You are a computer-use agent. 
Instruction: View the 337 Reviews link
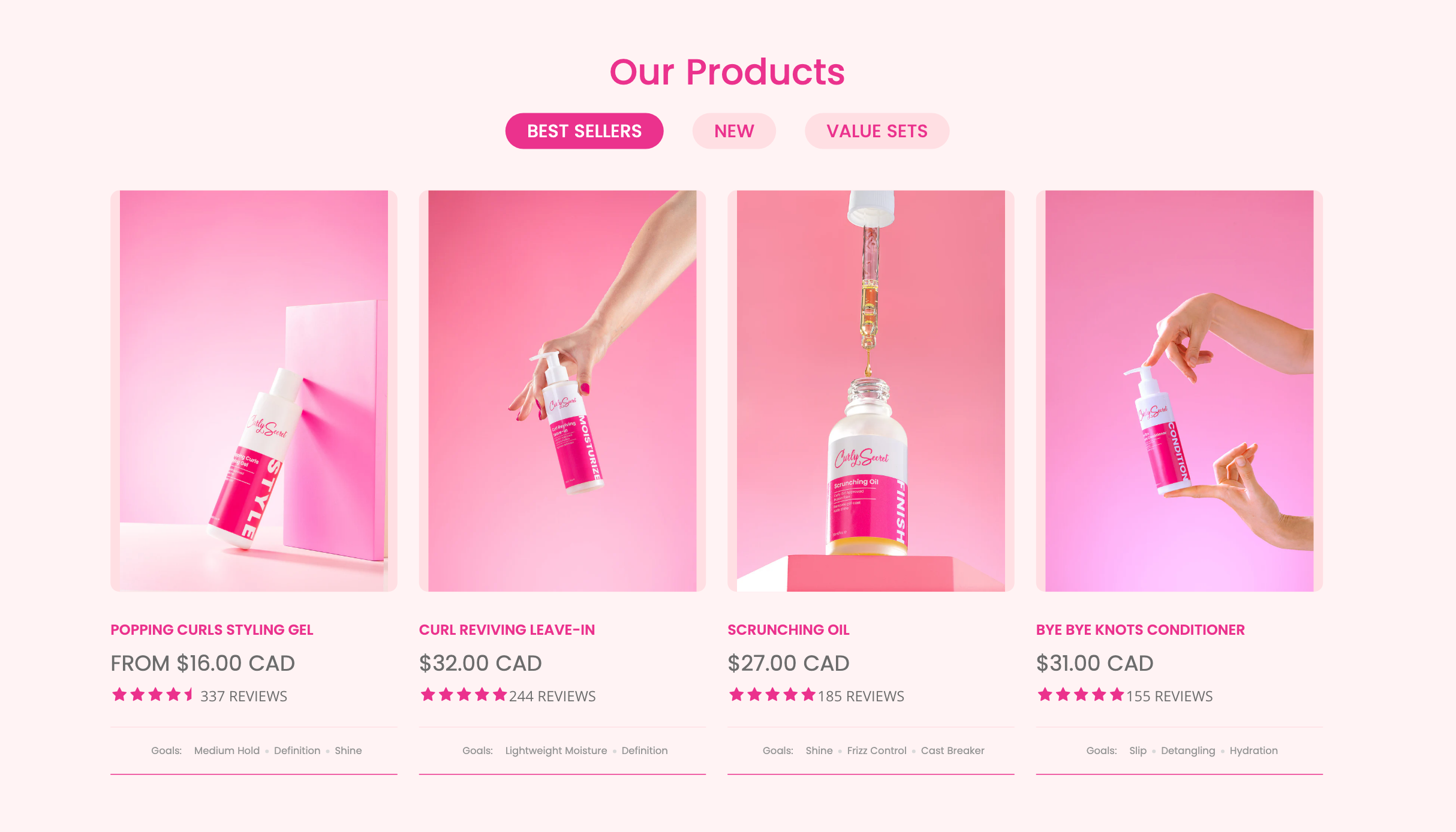click(x=243, y=696)
